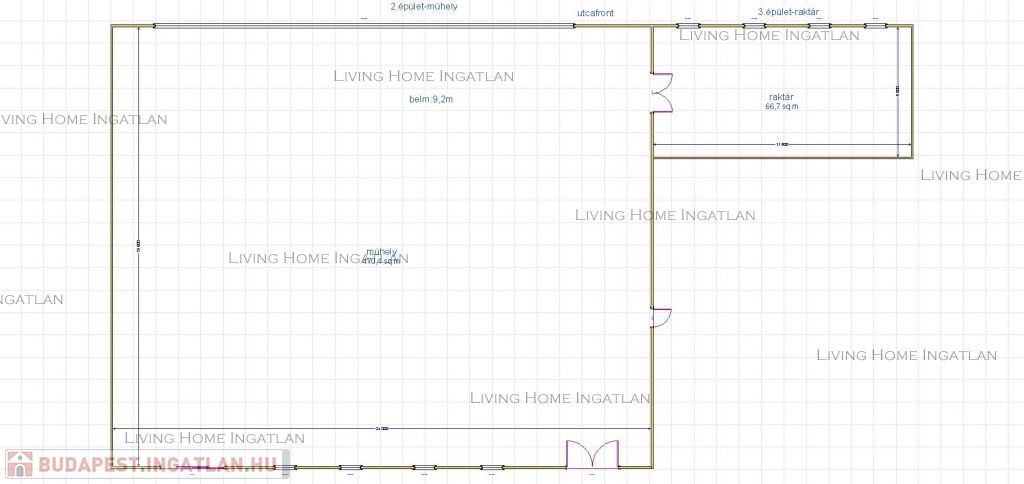Select the horizontal width dimension line in raktár
1024x484 pixels.
coord(782,145)
